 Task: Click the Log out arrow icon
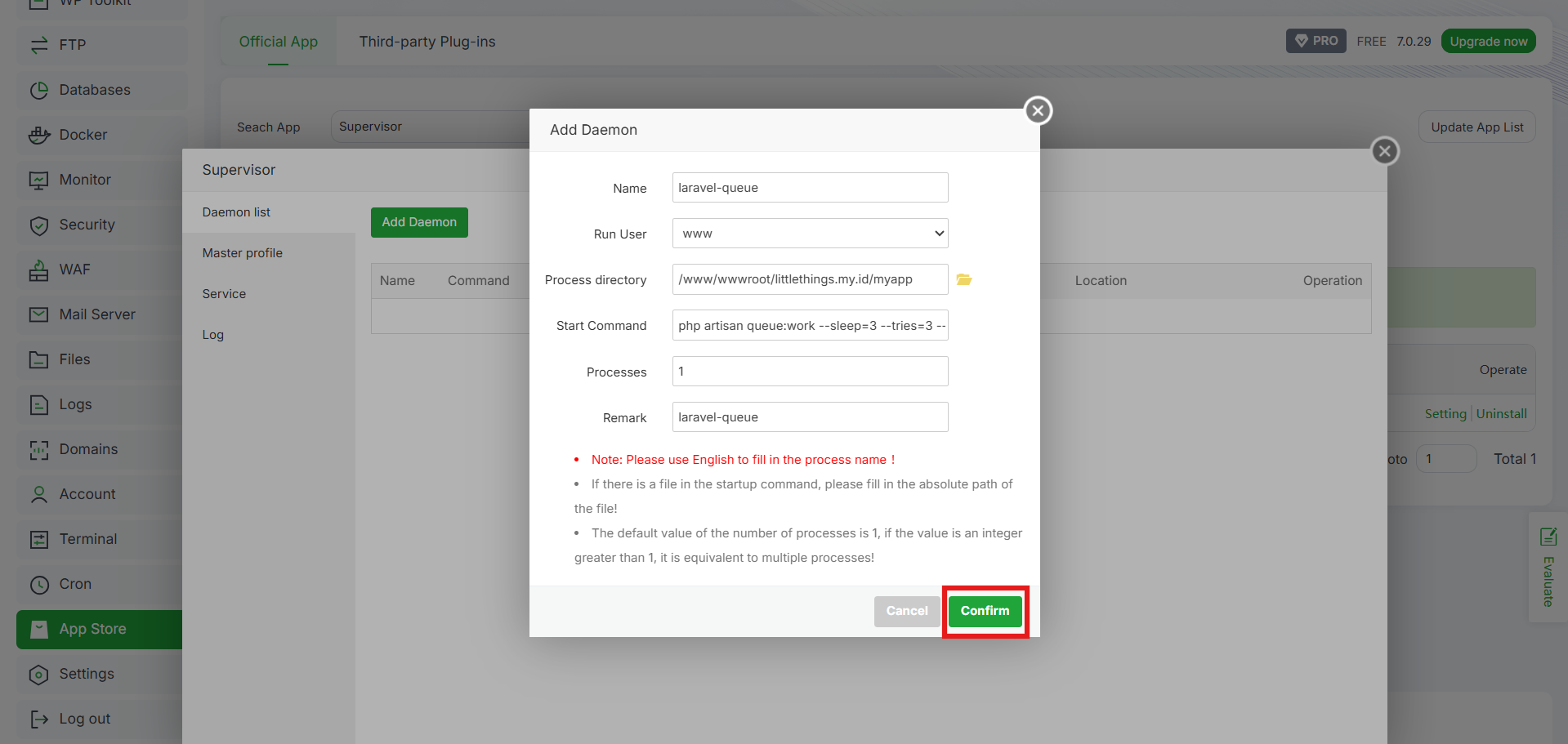[38, 719]
